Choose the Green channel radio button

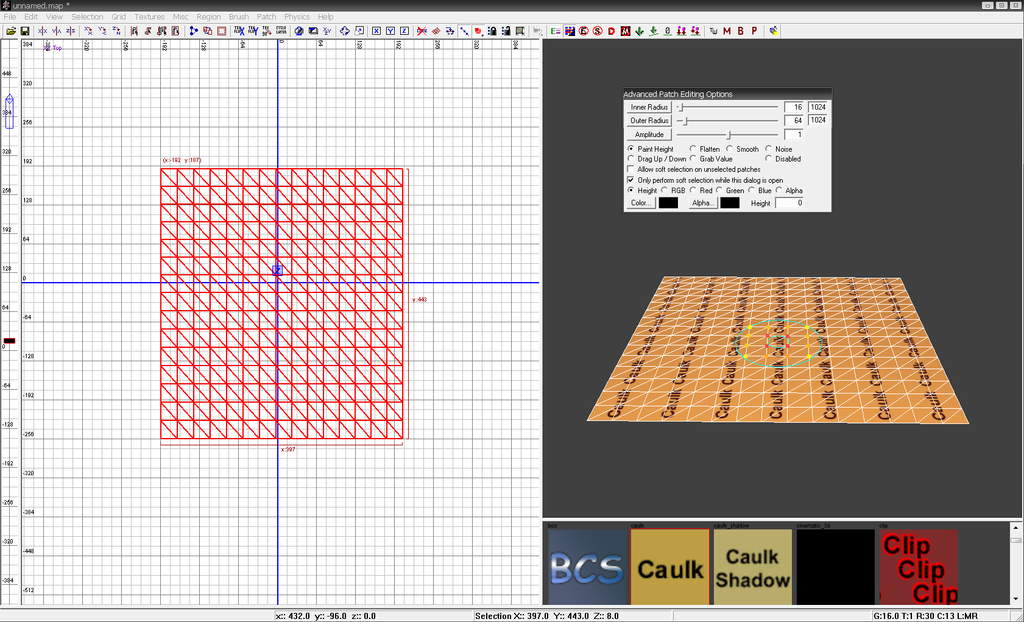point(719,190)
